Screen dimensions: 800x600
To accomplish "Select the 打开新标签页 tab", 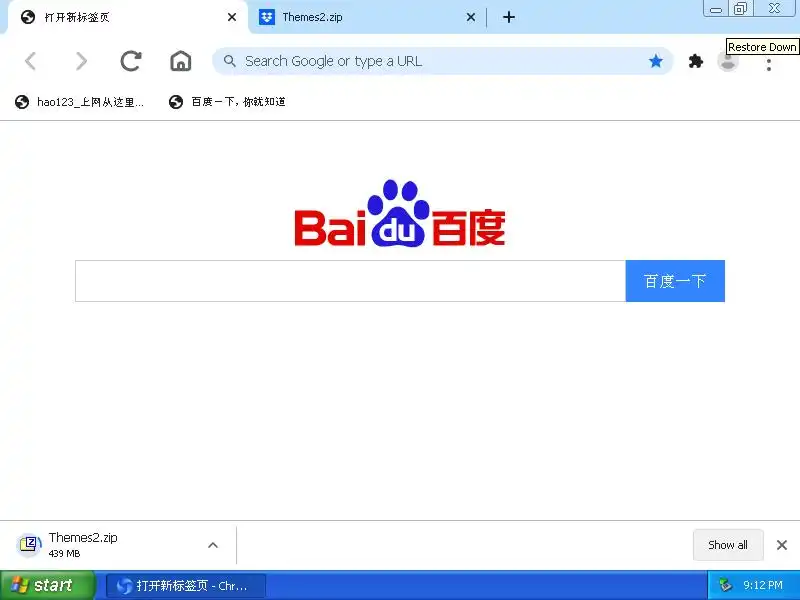I will tap(128, 17).
